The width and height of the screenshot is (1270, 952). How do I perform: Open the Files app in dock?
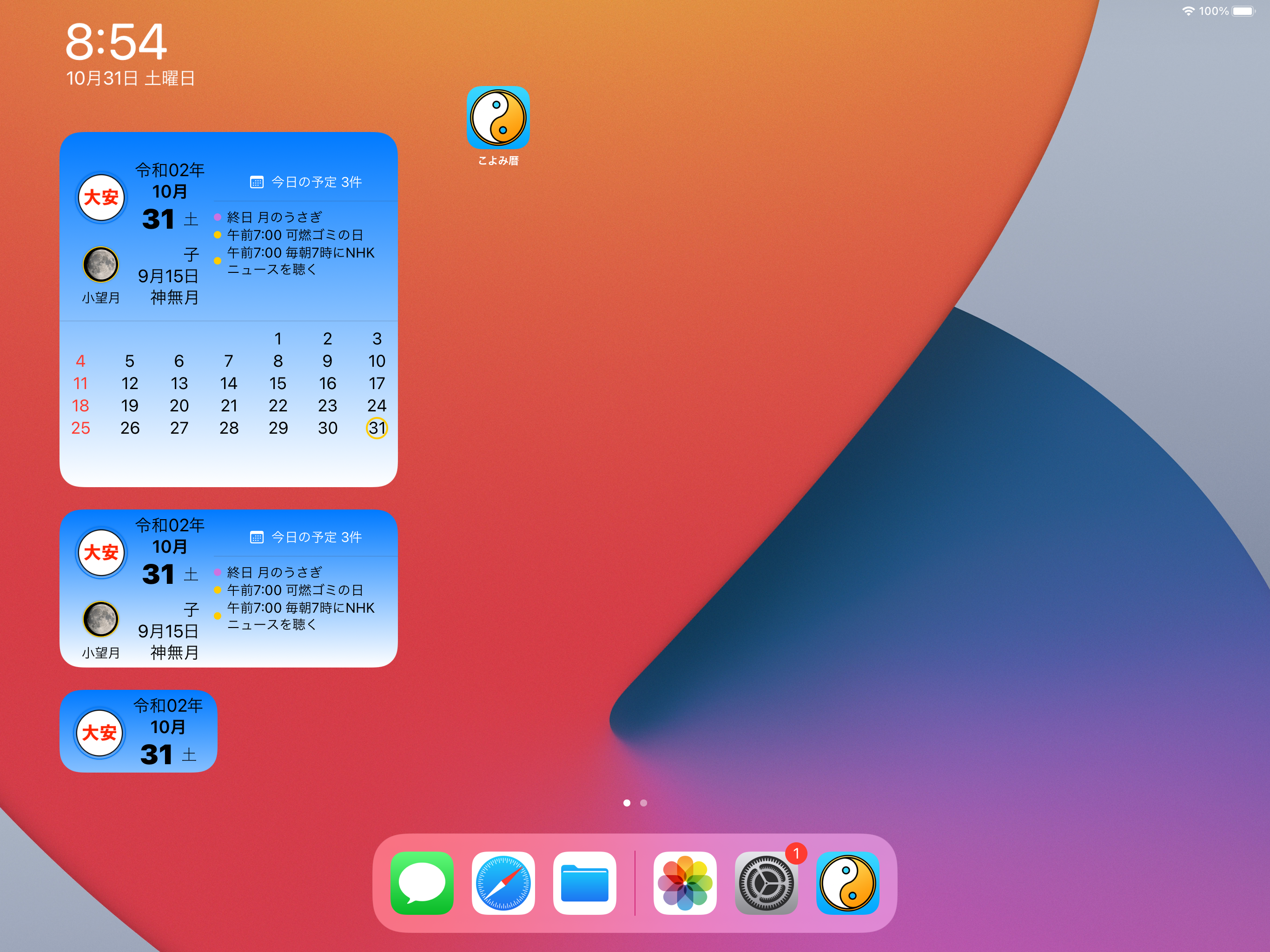pyautogui.click(x=584, y=883)
